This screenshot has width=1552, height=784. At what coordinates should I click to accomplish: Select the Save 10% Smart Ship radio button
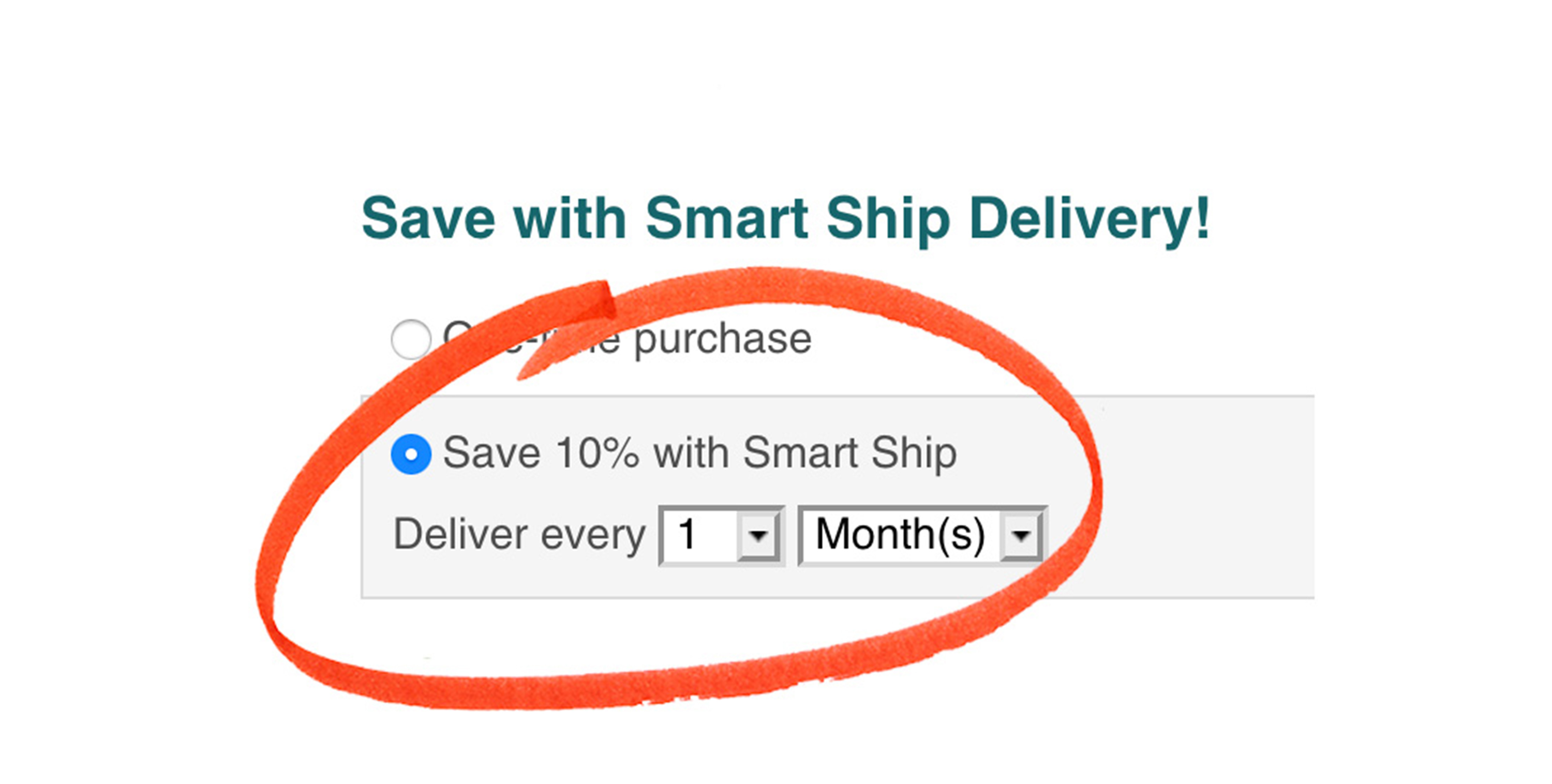411,454
